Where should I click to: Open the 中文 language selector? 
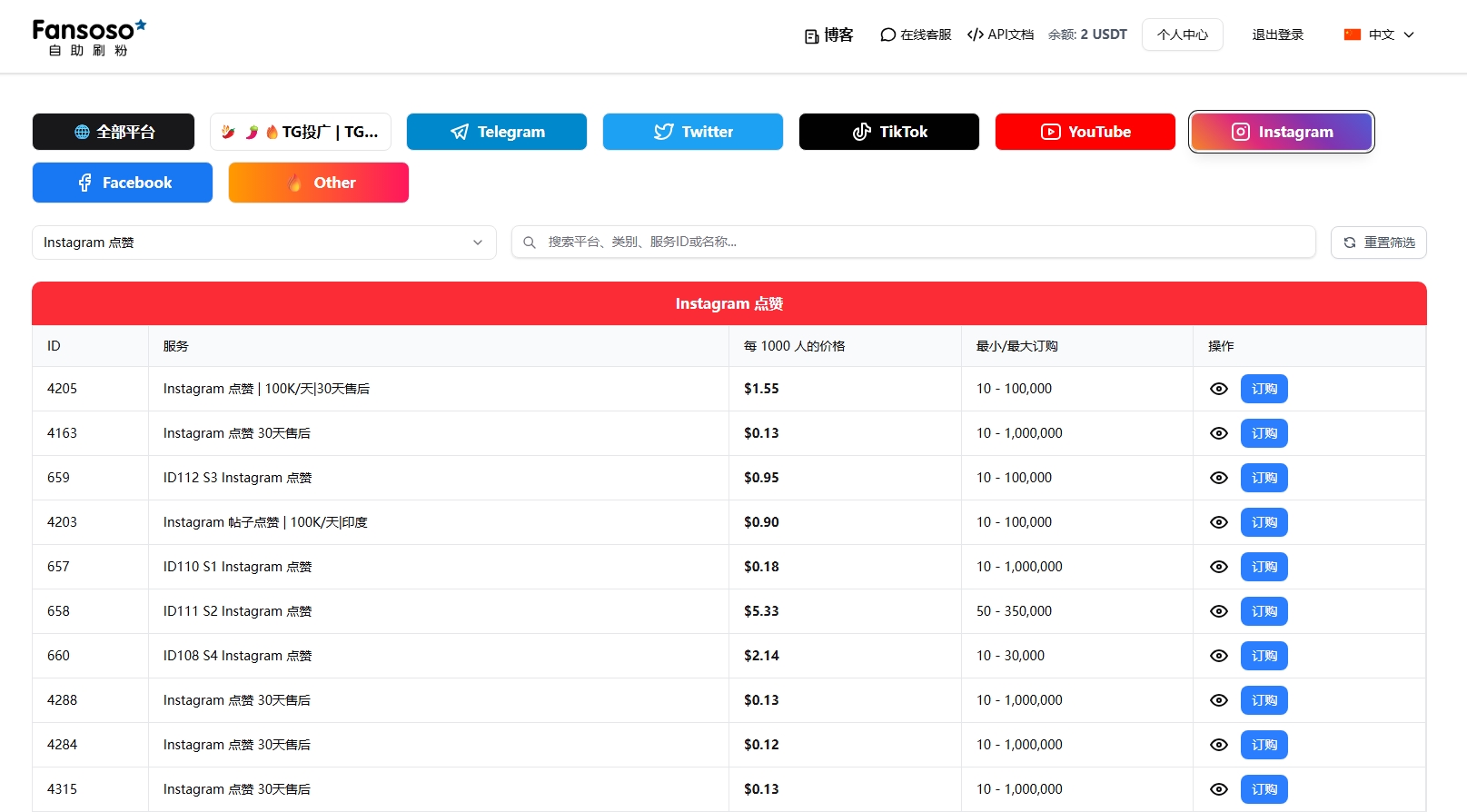(x=1379, y=35)
